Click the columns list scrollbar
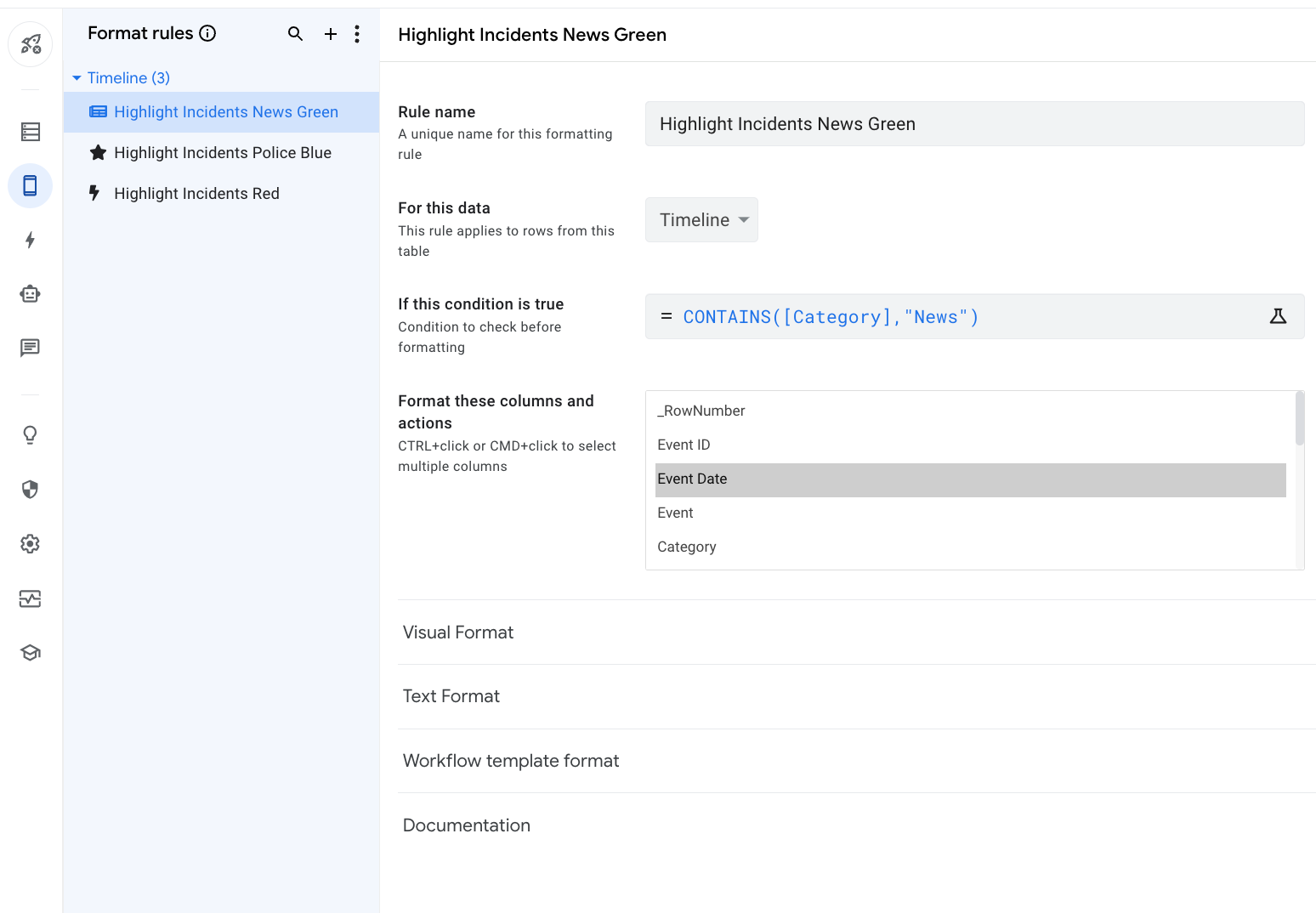1316x913 pixels. click(1299, 418)
